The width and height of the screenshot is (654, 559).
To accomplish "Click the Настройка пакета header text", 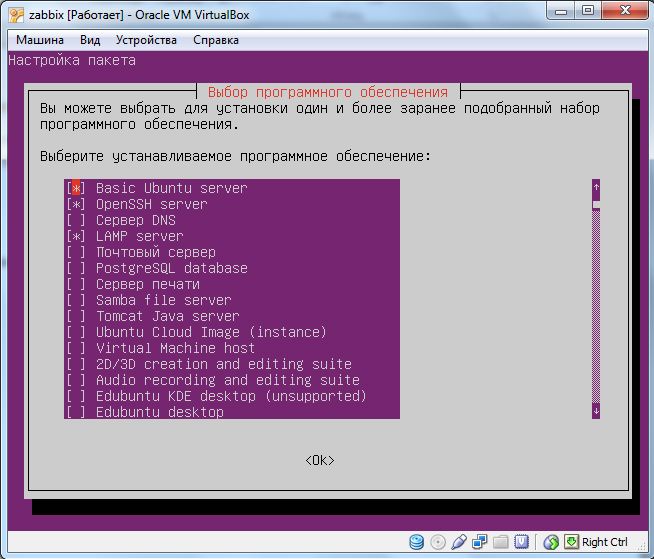I will (72, 60).
